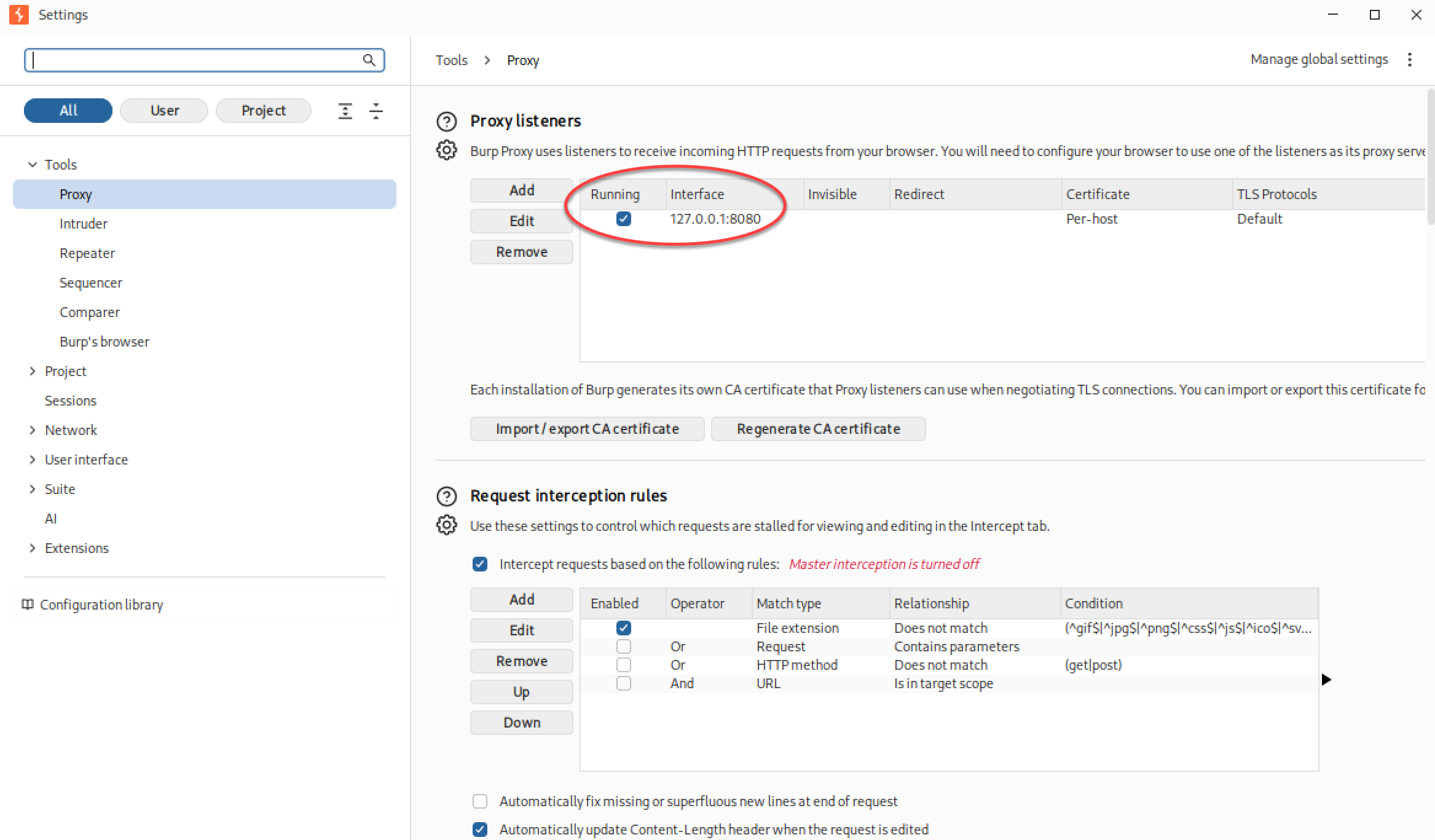Select the All settings filter

pyautogui.click(x=68, y=111)
